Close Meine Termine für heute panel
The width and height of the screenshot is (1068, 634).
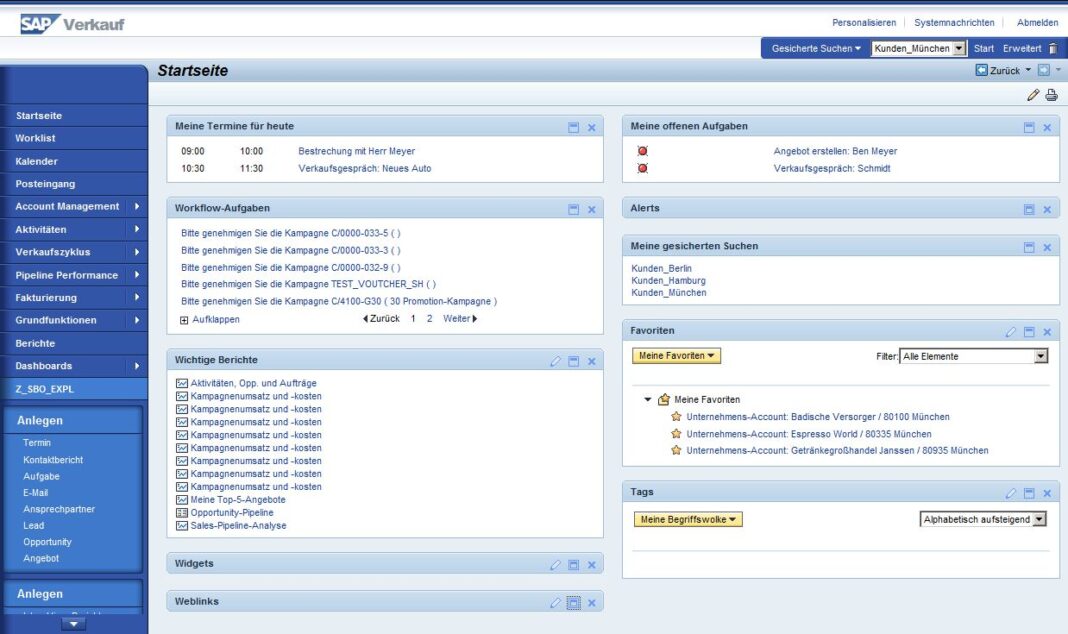point(591,127)
